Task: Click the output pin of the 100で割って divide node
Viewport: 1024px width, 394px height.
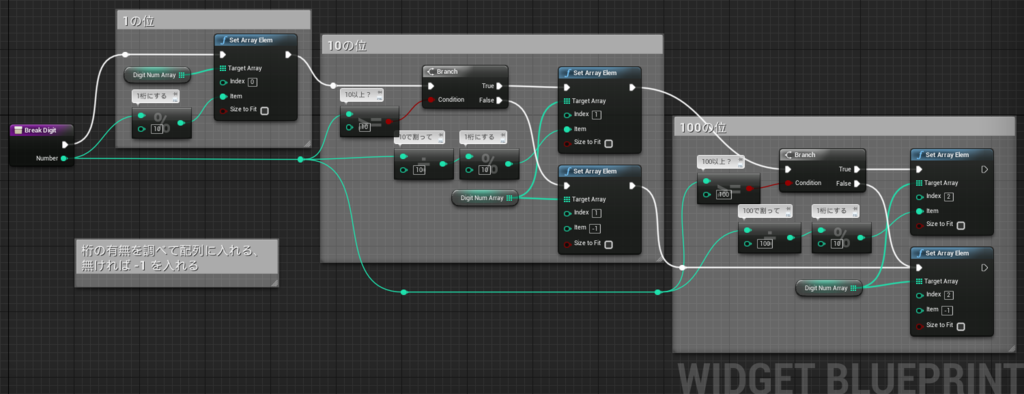Action: (x=790, y=238)
